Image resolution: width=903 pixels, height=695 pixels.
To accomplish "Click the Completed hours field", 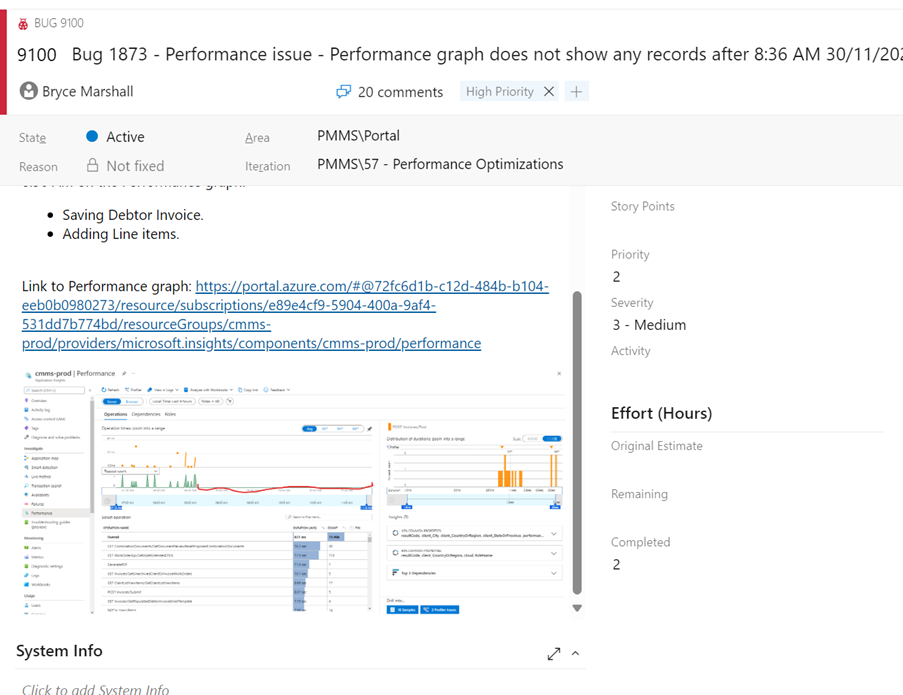I will 700,565.
